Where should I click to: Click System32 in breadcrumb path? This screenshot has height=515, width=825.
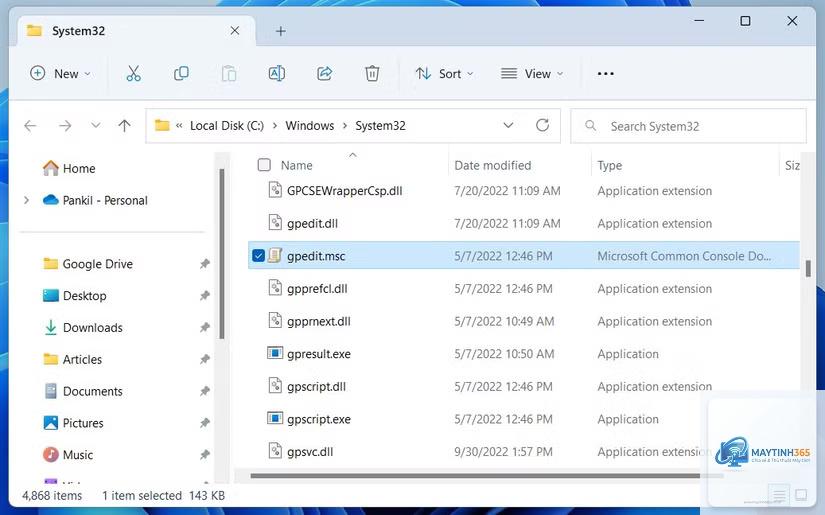[380, 126]
